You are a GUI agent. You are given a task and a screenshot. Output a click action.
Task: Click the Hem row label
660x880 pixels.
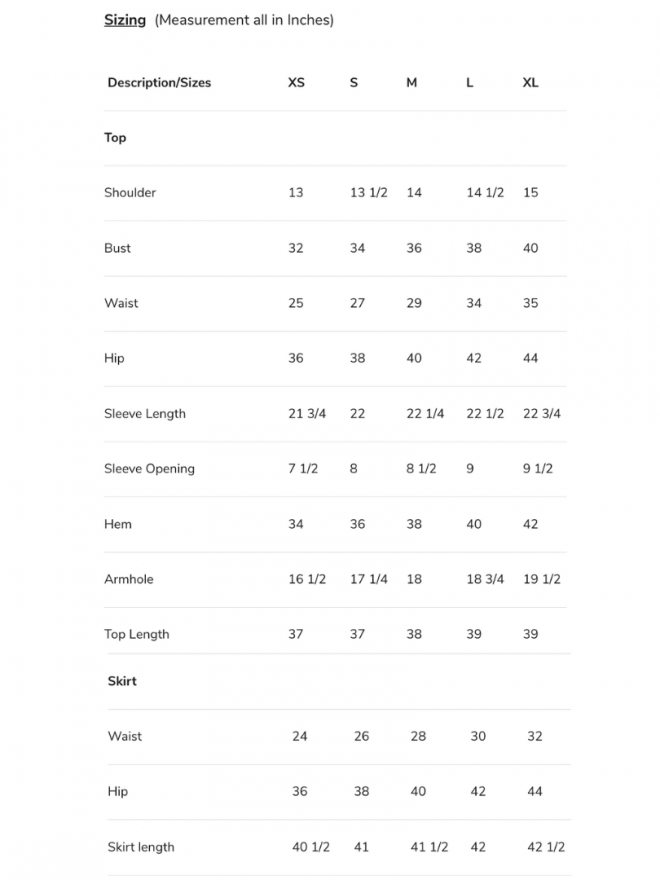tap(118, 524)
